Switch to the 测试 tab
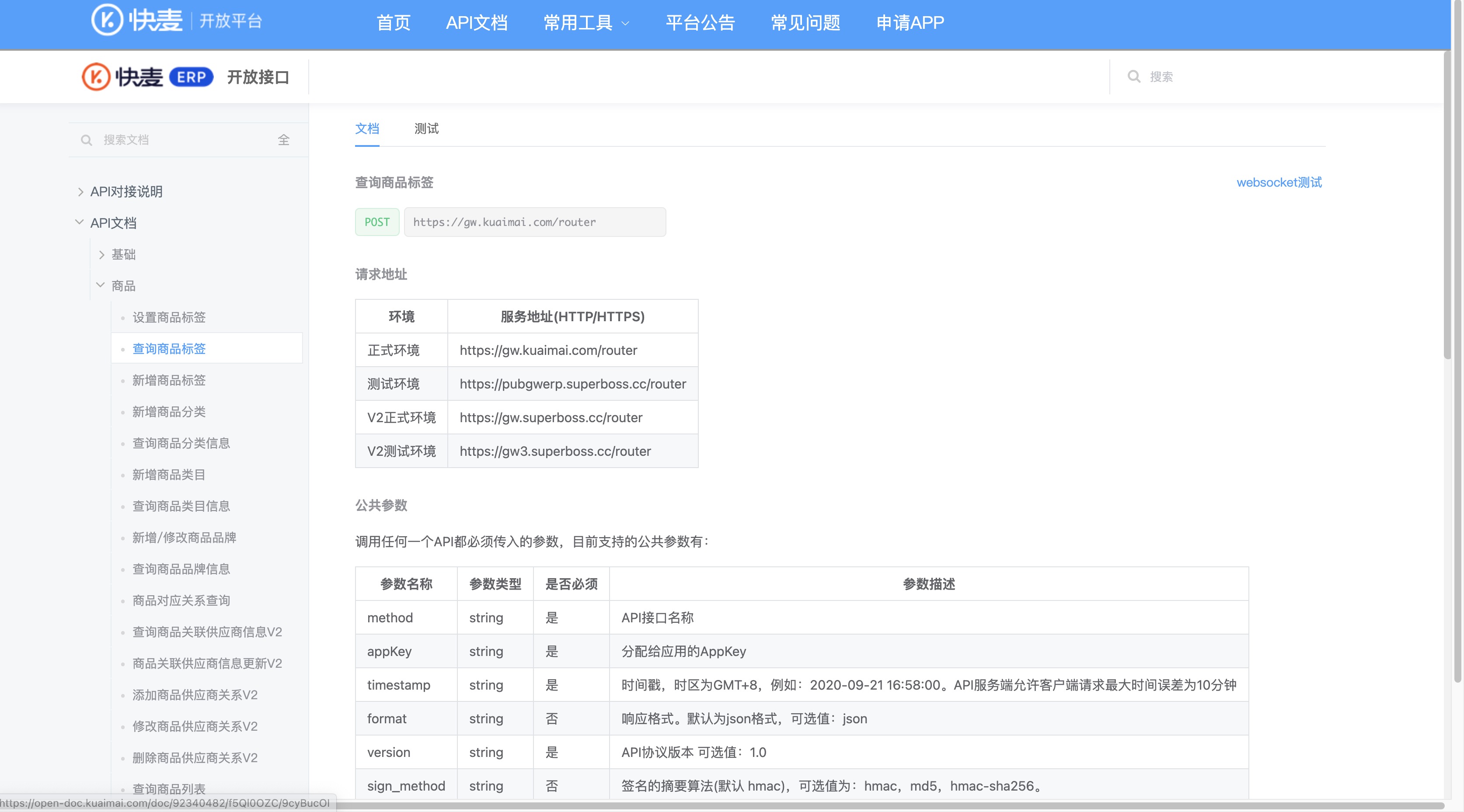 click(426, 129)
